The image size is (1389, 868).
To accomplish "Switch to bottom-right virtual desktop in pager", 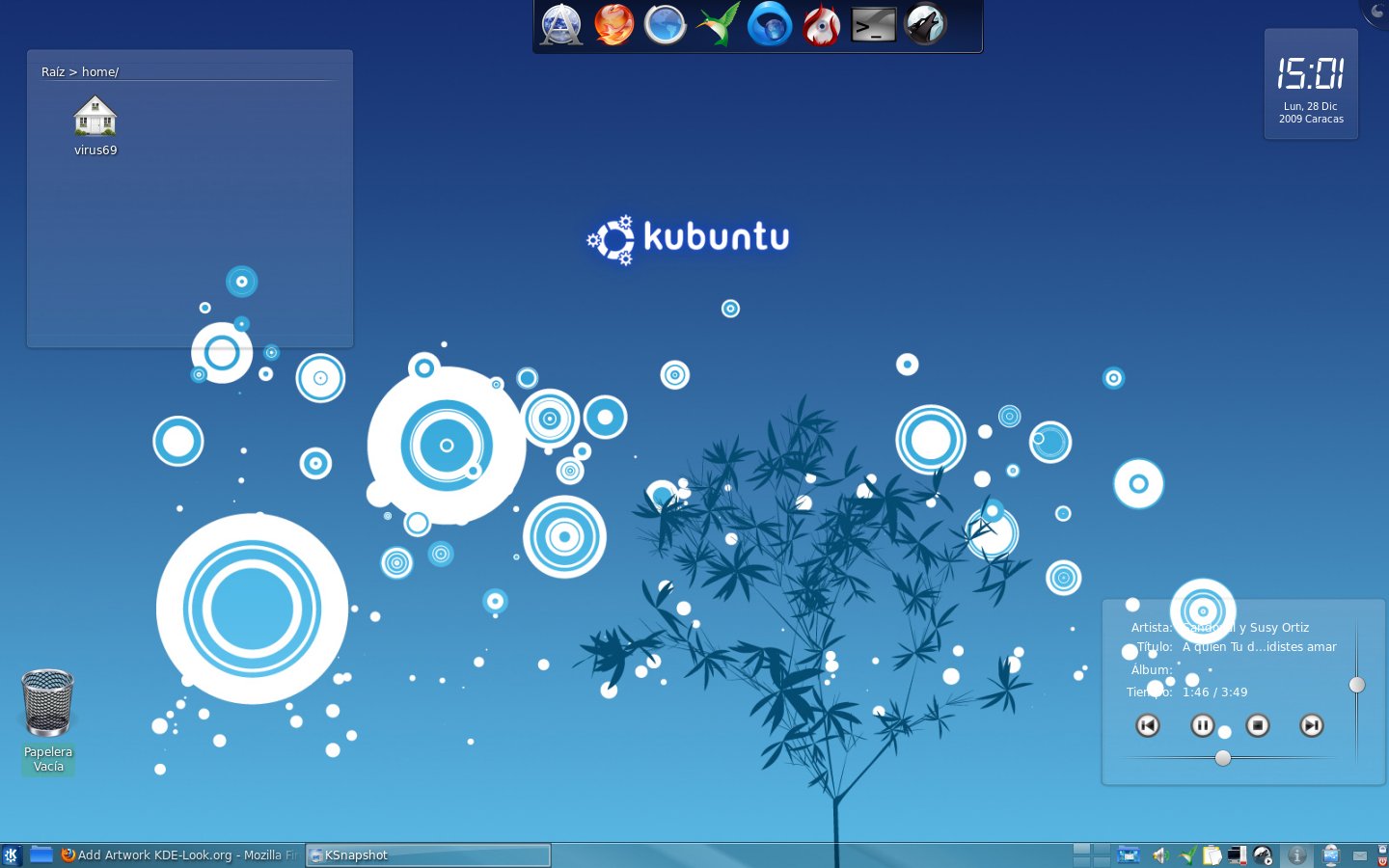I will pyautogui.click(x=1102, y=861).
